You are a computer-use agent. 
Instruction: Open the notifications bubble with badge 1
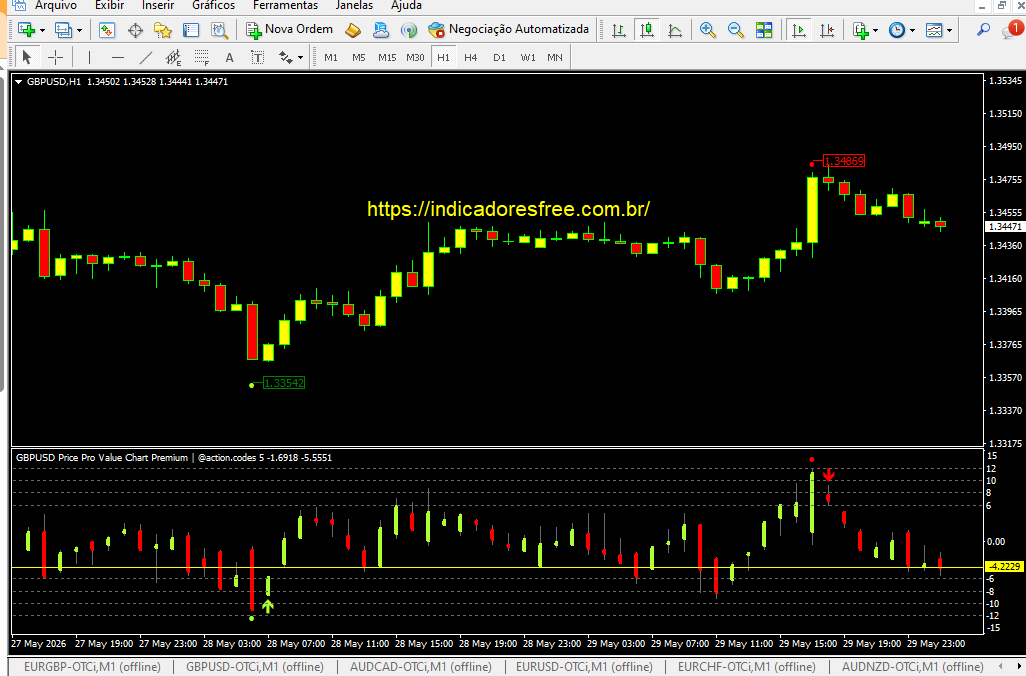pos(1013,29)
